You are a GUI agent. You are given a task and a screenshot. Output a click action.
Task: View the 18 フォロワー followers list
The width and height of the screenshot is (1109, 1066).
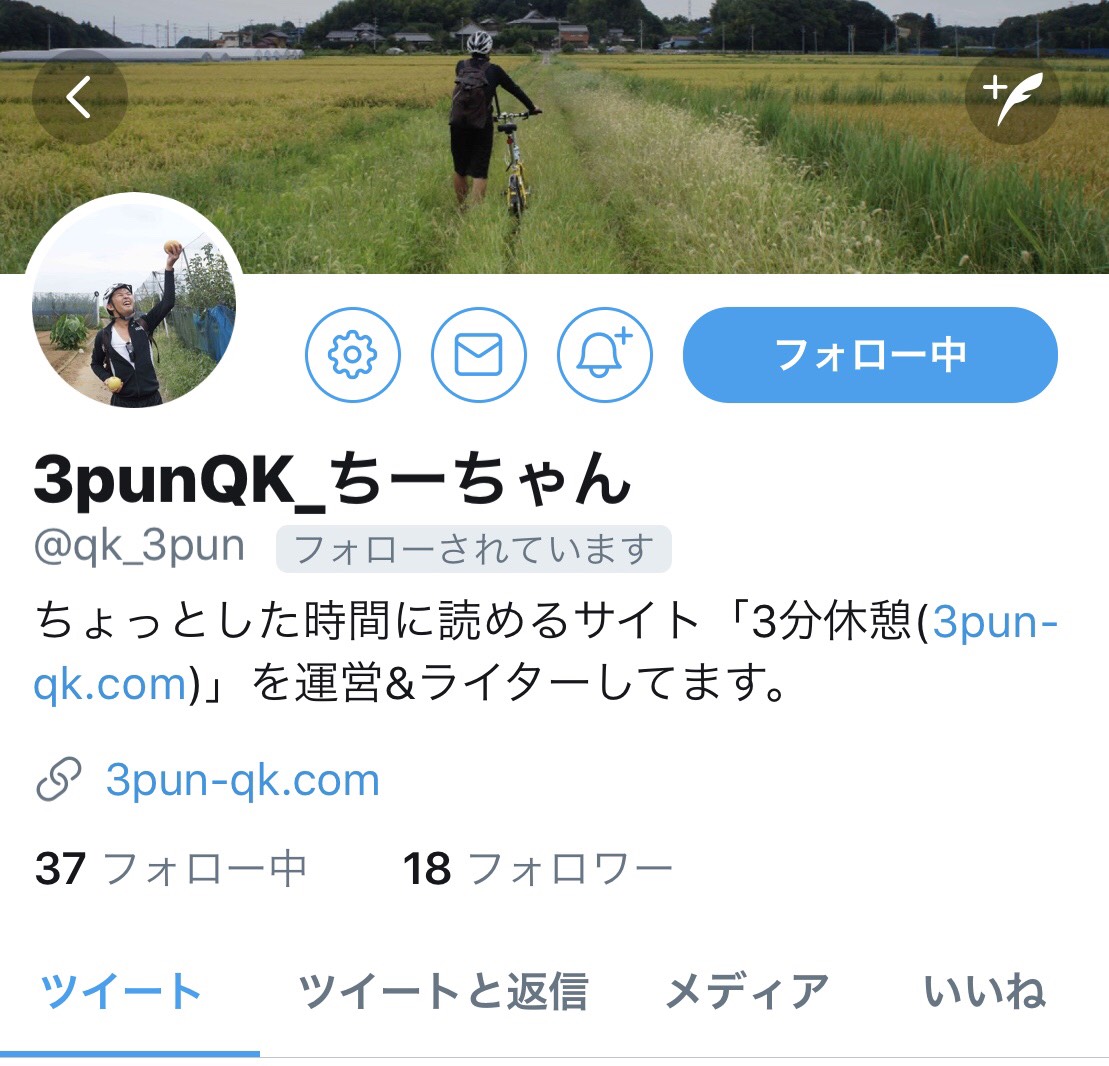538,869
